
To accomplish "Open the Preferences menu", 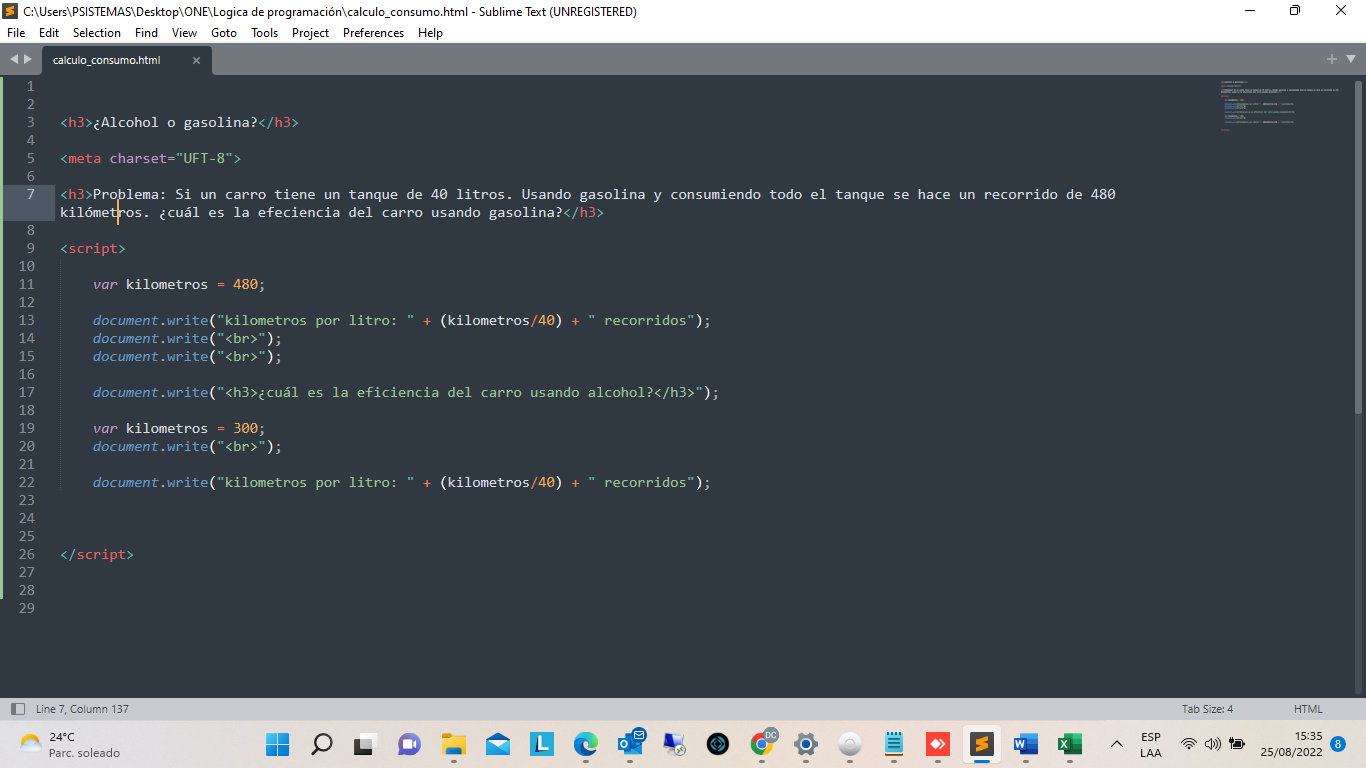I will 373,32.
